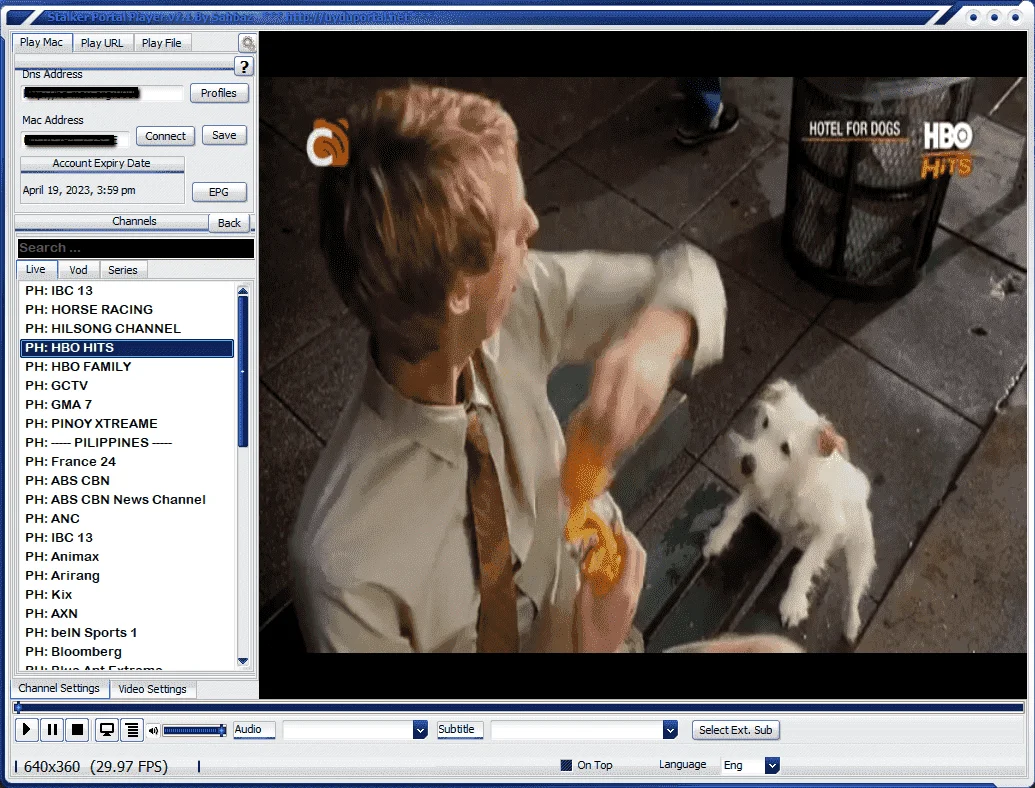Stop the video playback

(x=77, y=729)
